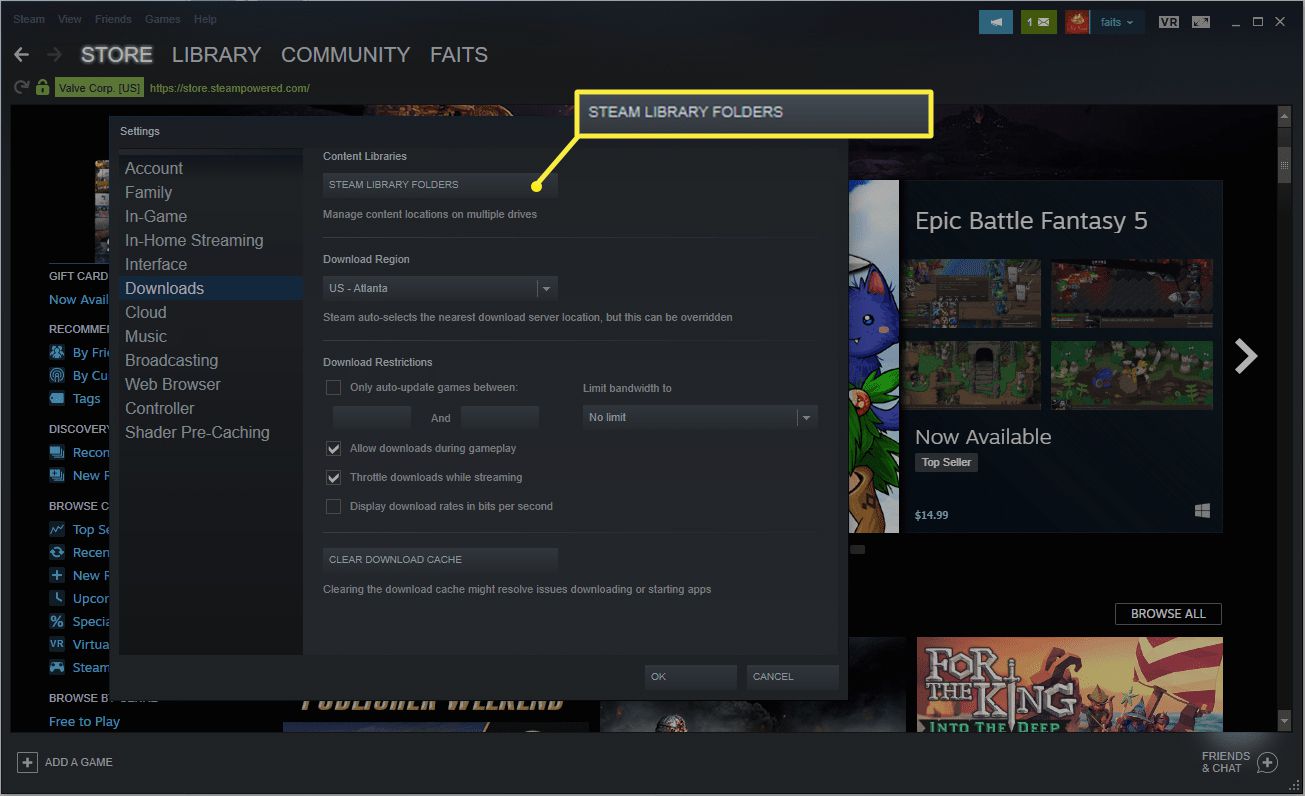Click the By Friends icon in the sidebar

pyautogui.click(x=56, y=352)
